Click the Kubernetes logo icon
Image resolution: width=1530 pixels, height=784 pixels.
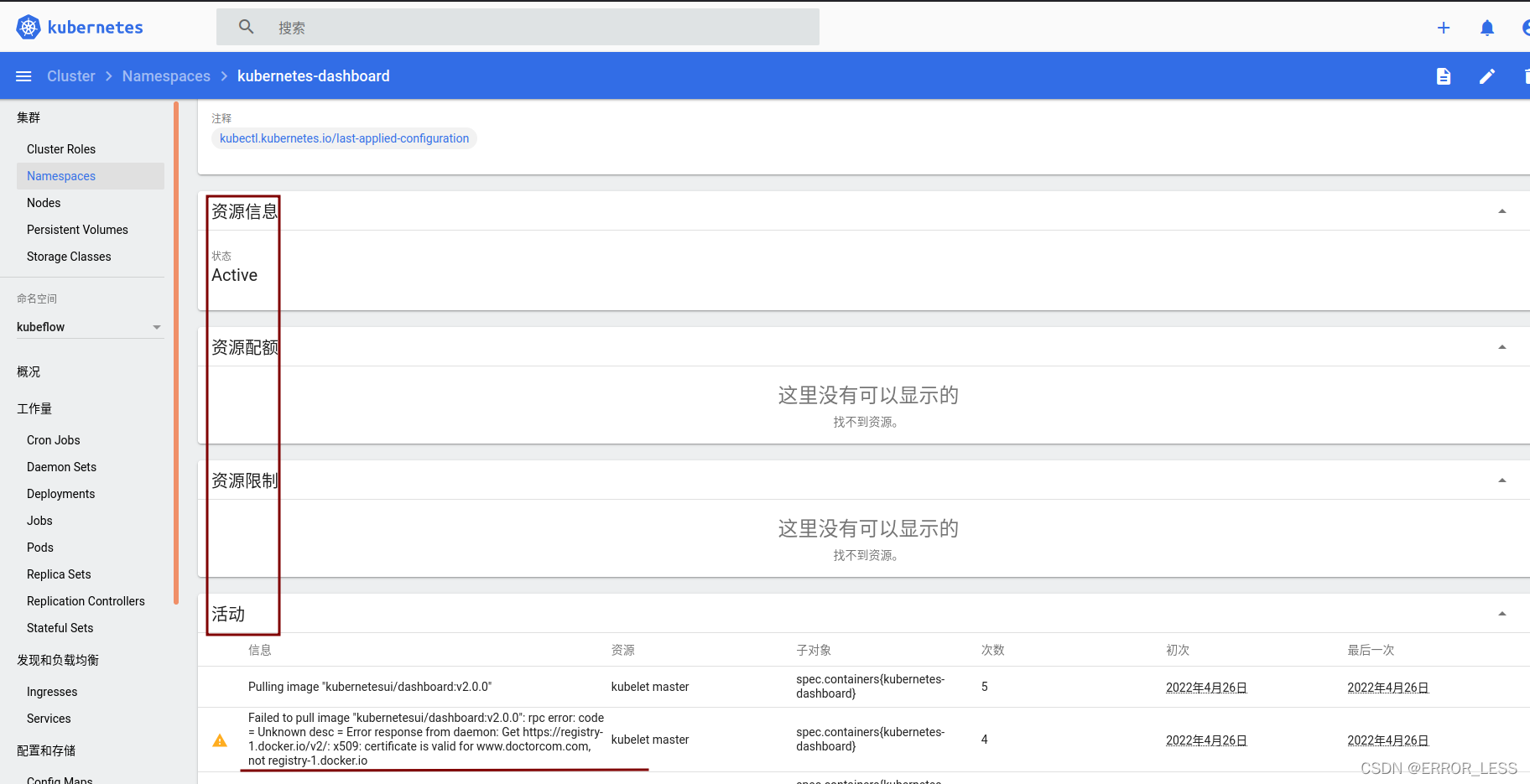29,27
